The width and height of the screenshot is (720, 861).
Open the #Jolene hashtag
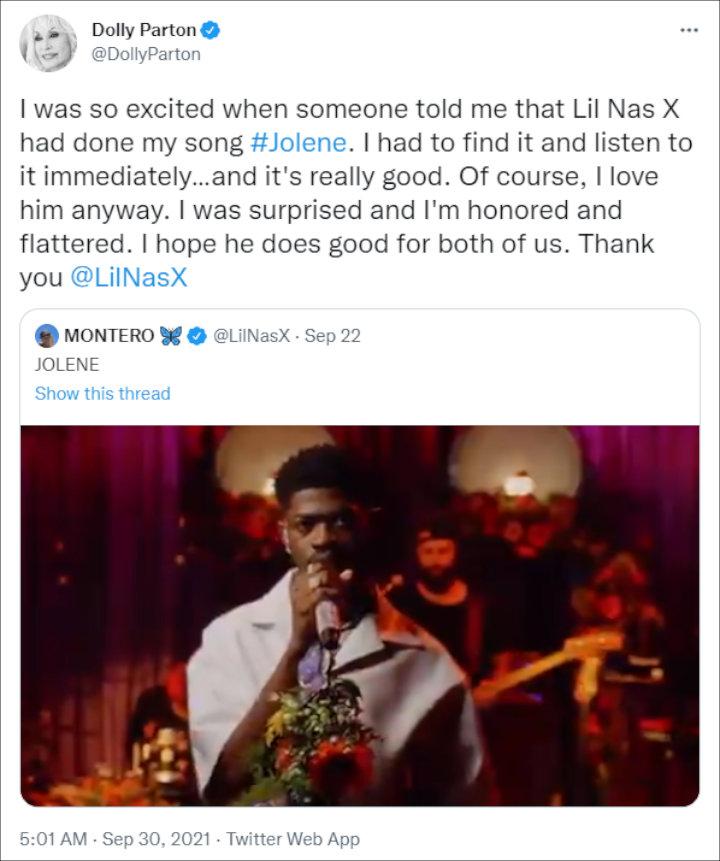[300, 142]
